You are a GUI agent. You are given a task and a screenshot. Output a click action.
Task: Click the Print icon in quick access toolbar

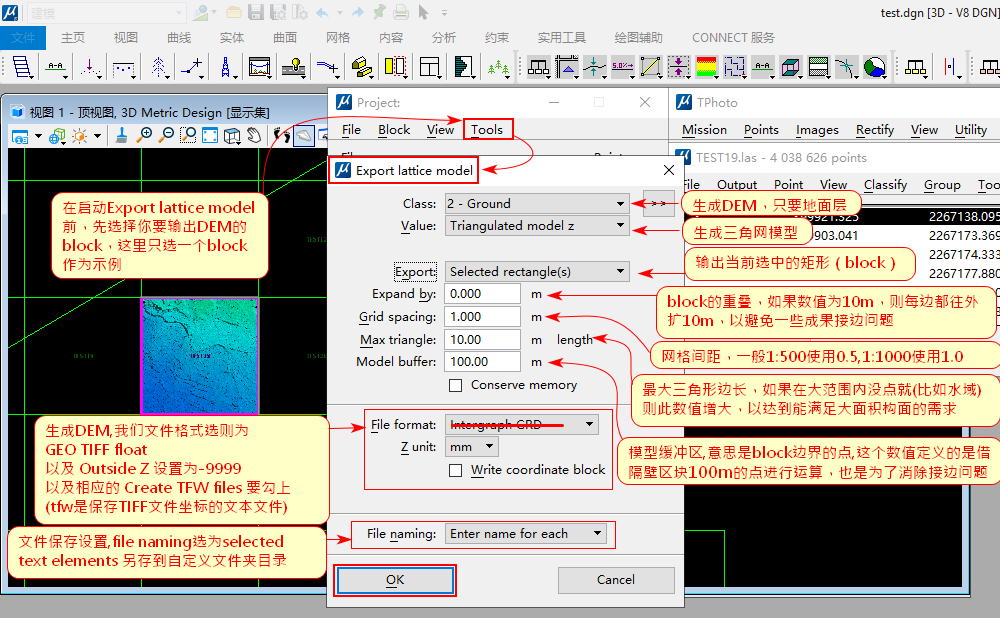click(401, 12)
